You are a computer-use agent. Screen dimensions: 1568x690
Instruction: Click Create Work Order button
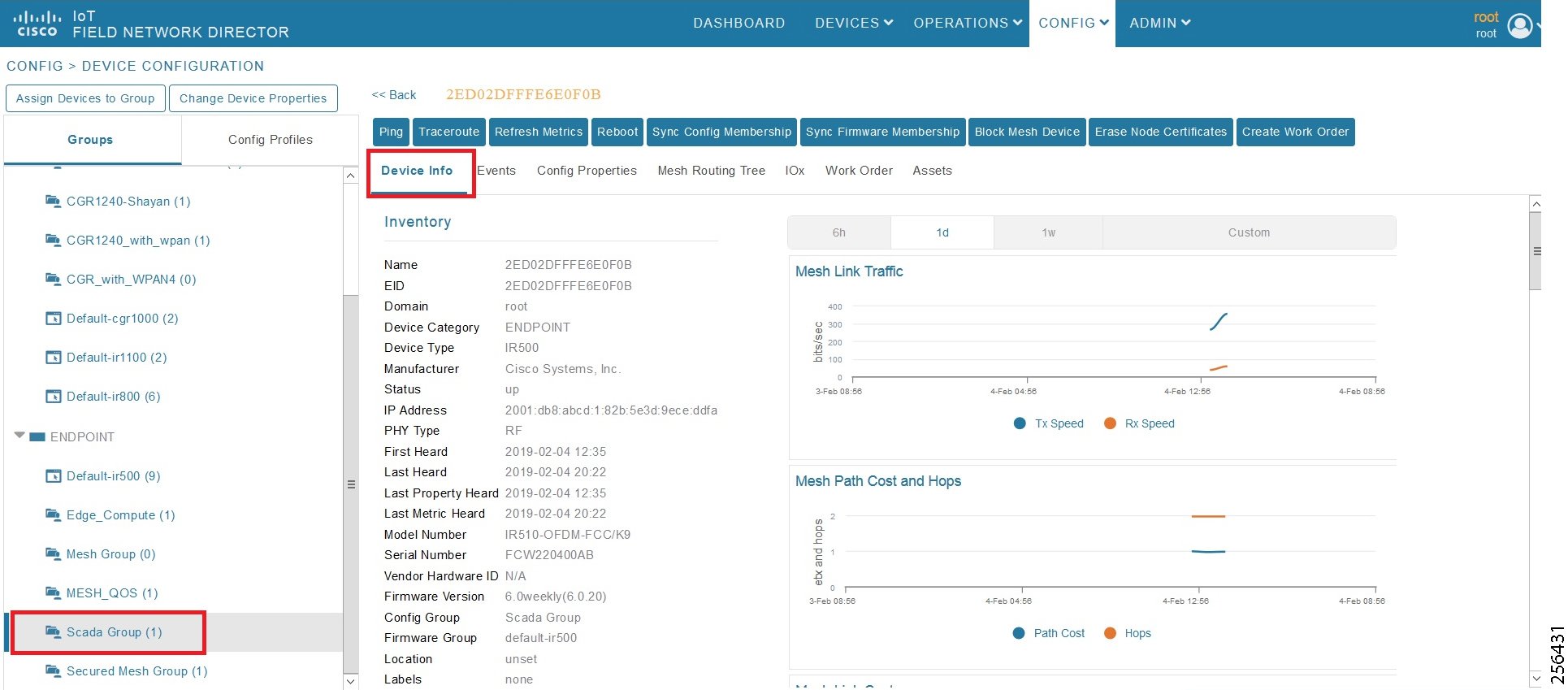pyautogui.click(x=1295, y=132)
